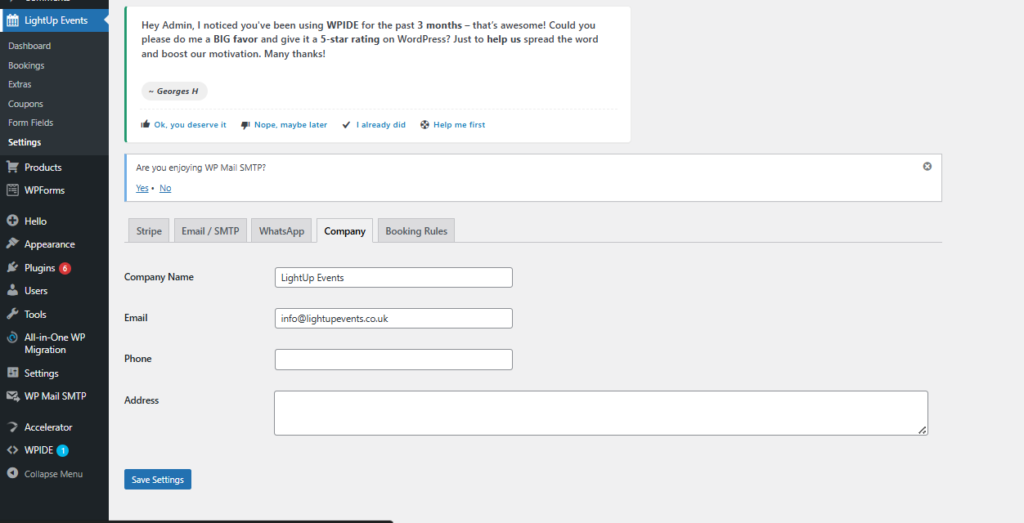The height and width of the screenshot is (523, 1024).
Task: Click the empty Phone input field
Action: point(394,359)
